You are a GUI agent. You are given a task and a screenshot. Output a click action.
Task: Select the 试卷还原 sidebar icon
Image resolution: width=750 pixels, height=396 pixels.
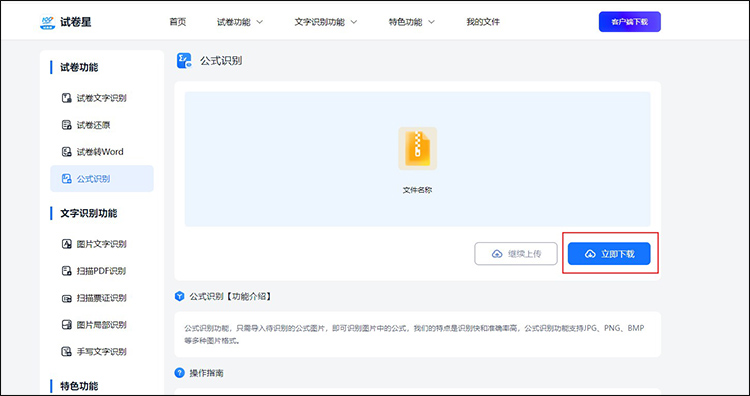coord(66,125)
